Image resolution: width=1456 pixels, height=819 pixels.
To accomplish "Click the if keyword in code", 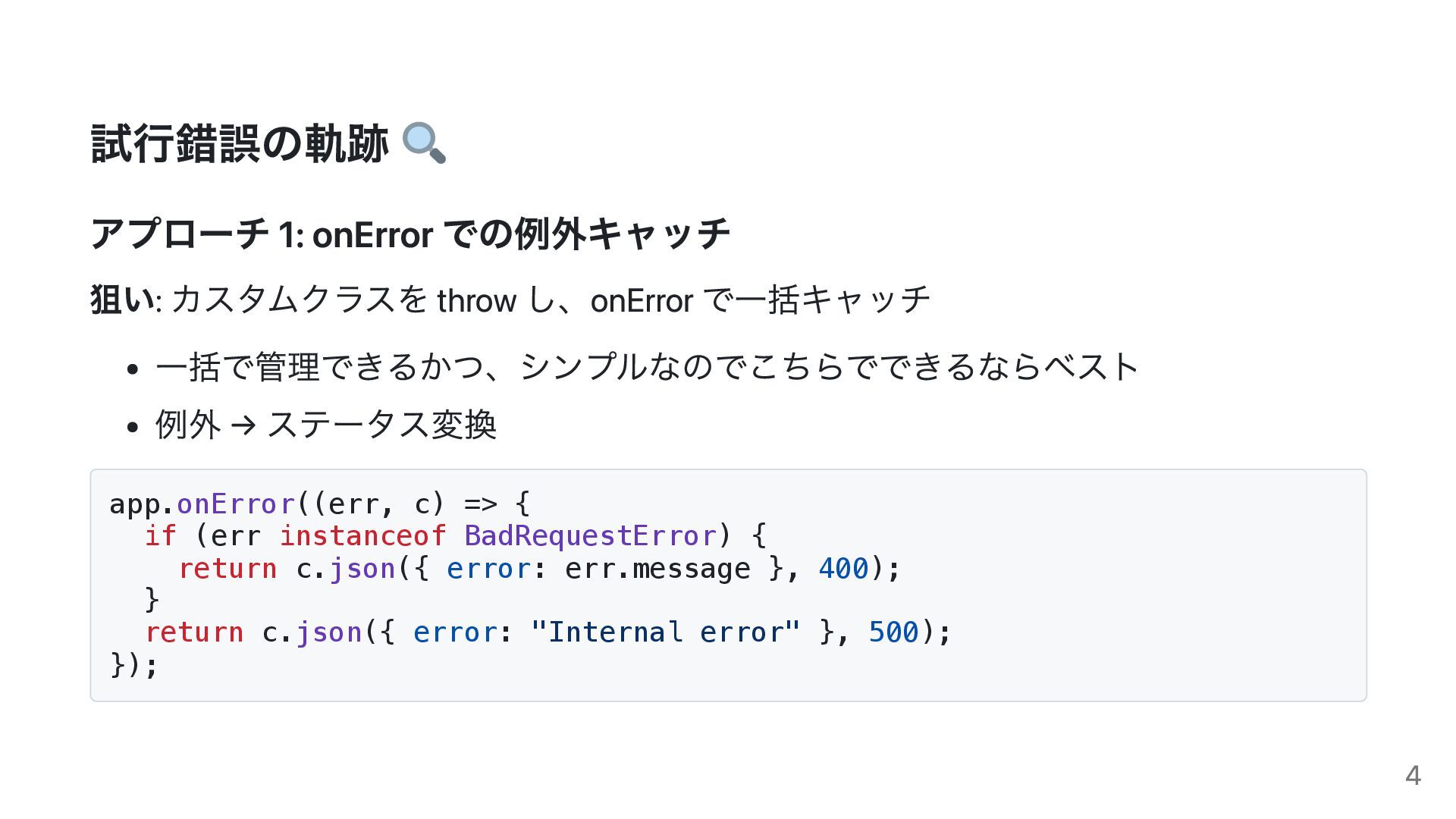I will coord(160,536).
